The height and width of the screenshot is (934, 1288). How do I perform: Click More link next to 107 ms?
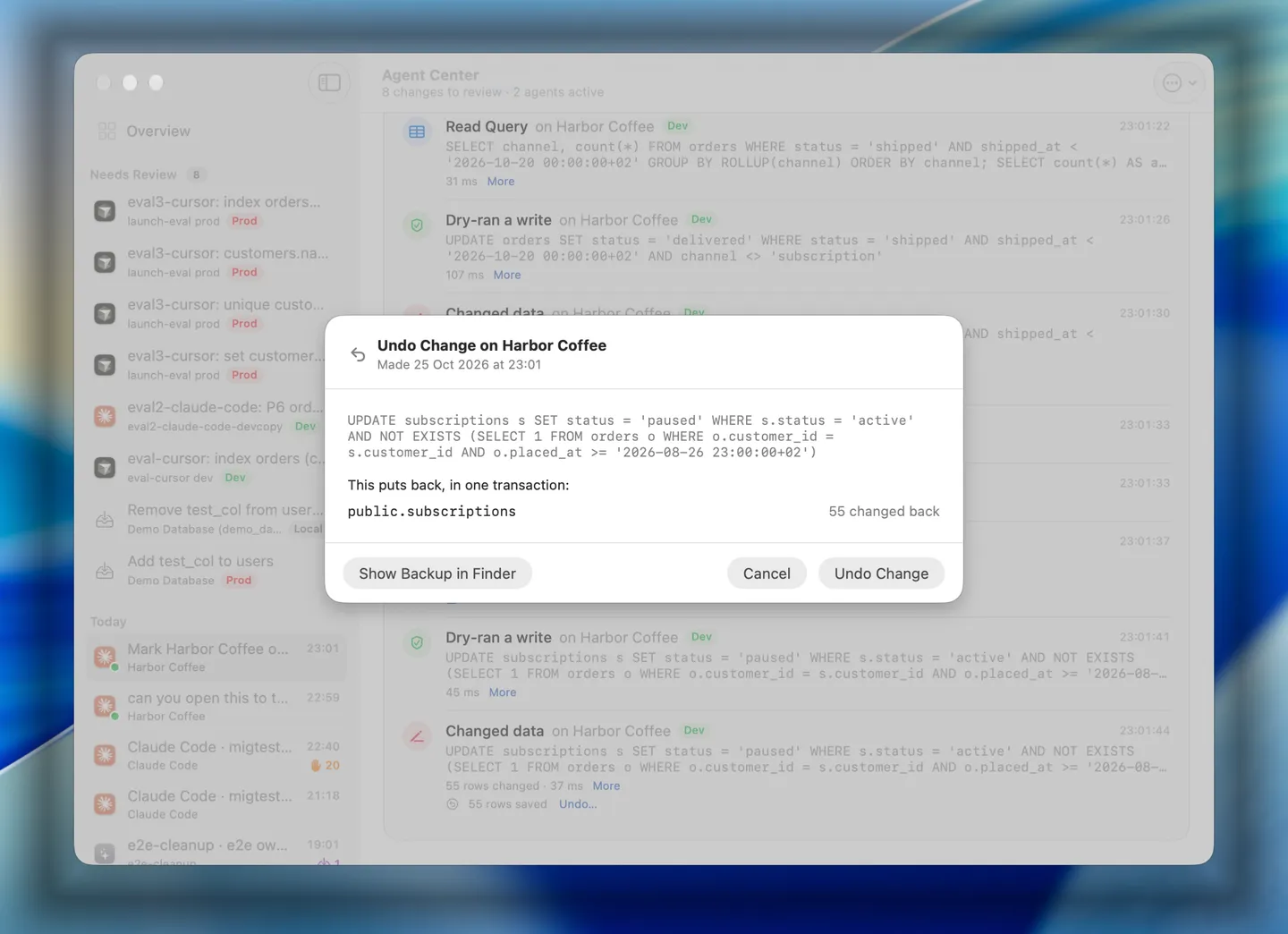tap(507, 276)
